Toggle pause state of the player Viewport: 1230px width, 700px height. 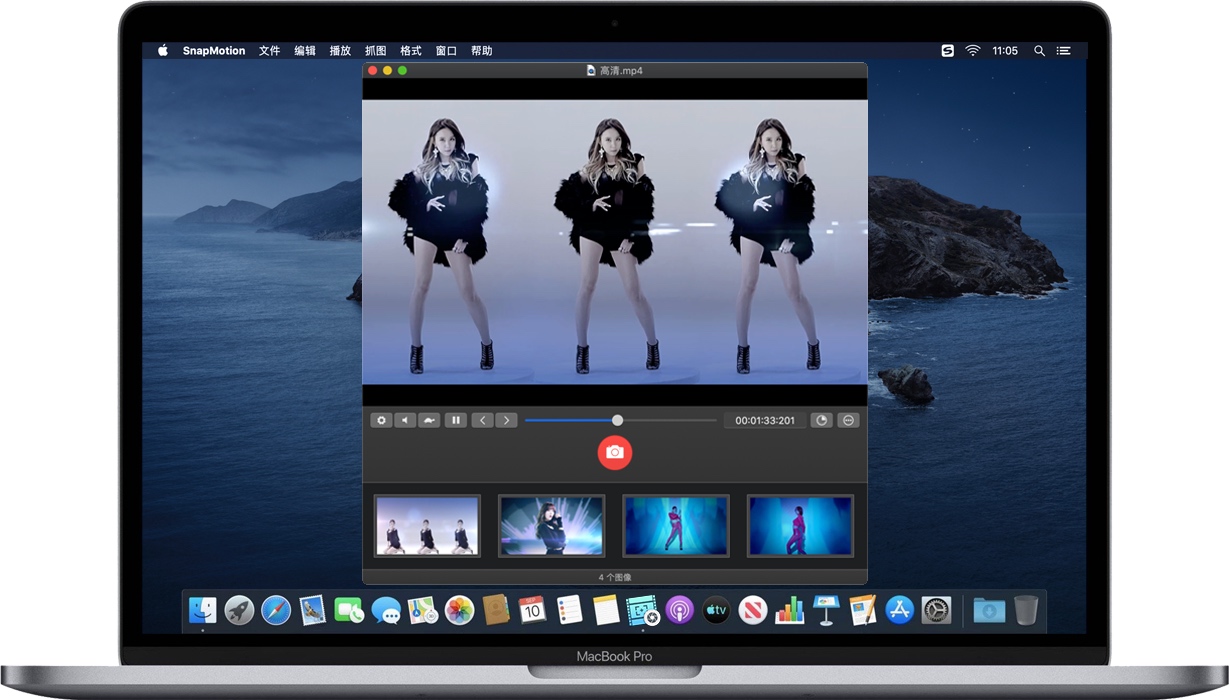tap(456, 420)
